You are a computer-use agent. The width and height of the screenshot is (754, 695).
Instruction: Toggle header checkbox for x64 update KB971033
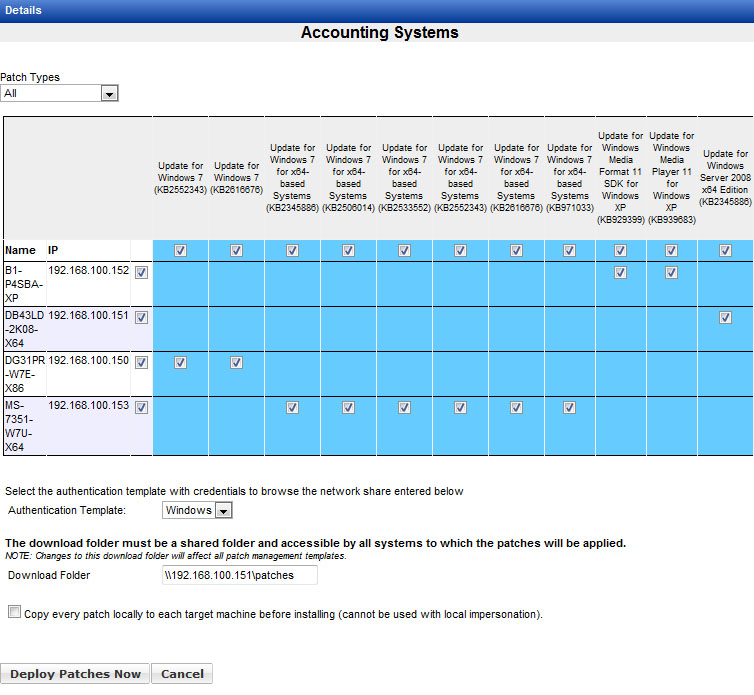tap(569, 251)
